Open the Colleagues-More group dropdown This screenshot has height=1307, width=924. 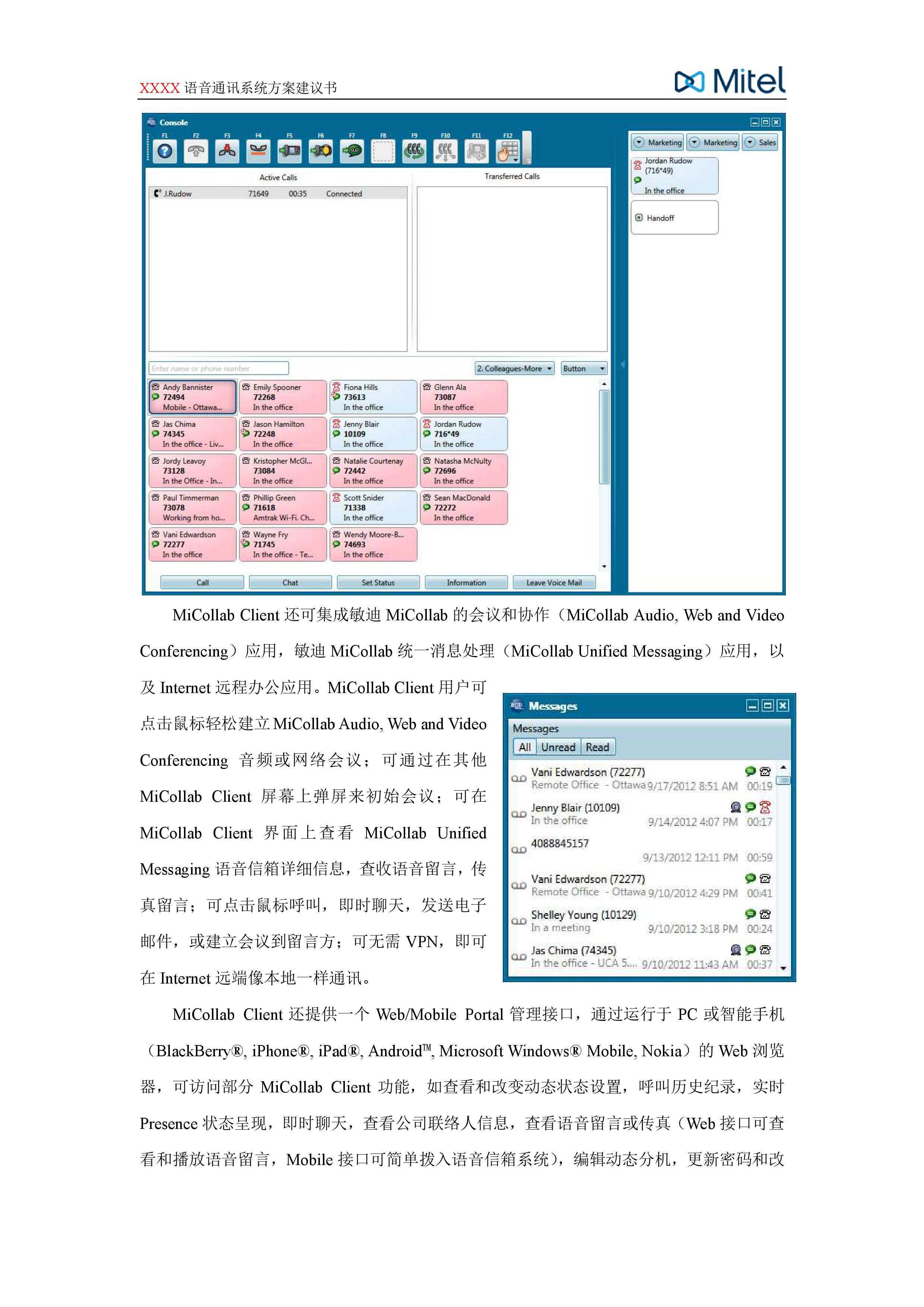(x=514, y=368)
